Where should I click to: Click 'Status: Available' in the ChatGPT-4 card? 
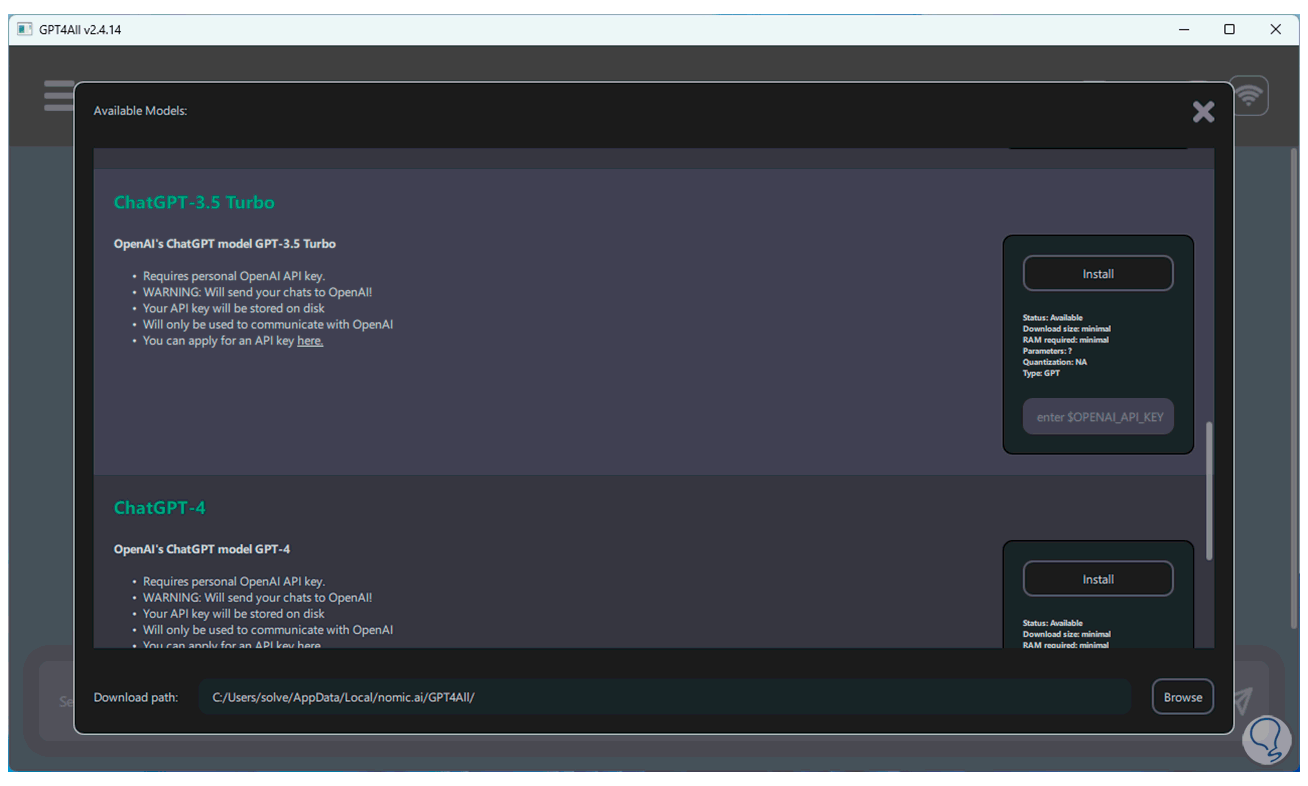[x=1053, y=623]
